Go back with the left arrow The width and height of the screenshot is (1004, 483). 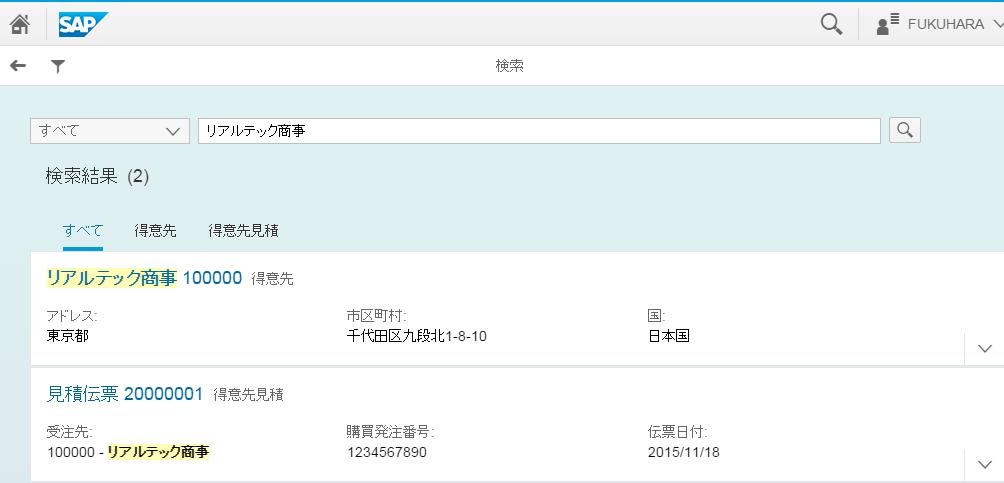pyautogui.click(x=18, y=66)
